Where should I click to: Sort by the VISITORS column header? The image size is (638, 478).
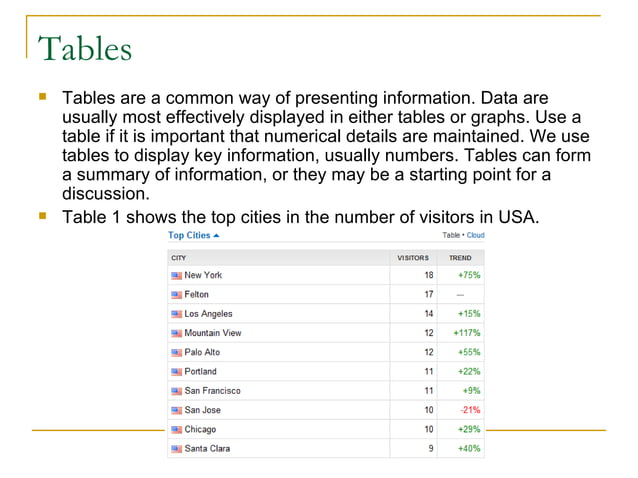point(413,257)
